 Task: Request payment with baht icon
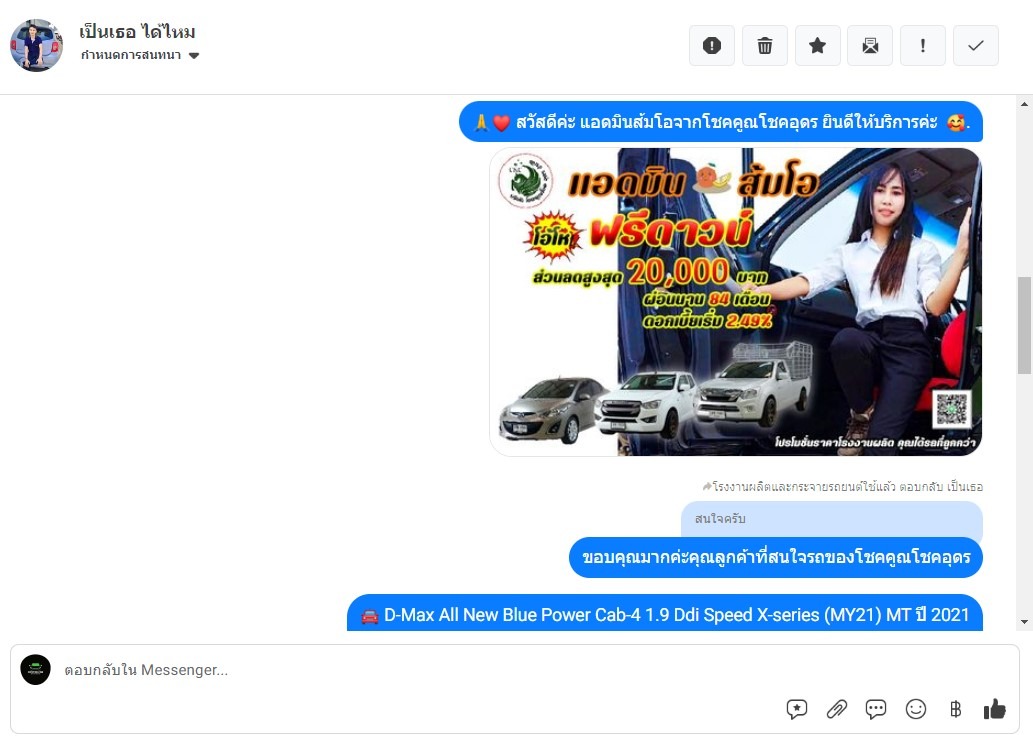click(955, 709)
